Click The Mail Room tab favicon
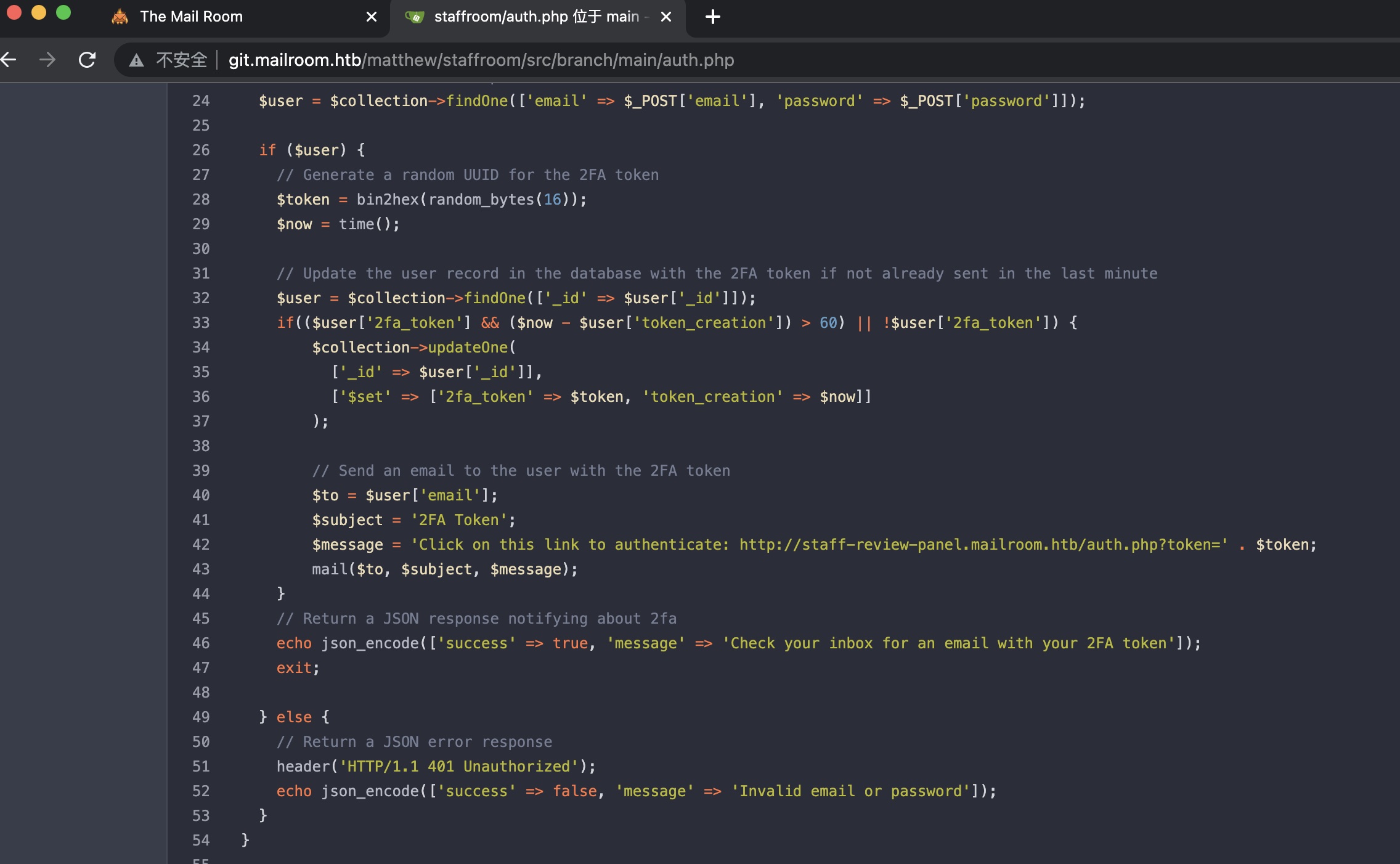The image size is (1400, 864). [x=120, y=17]
